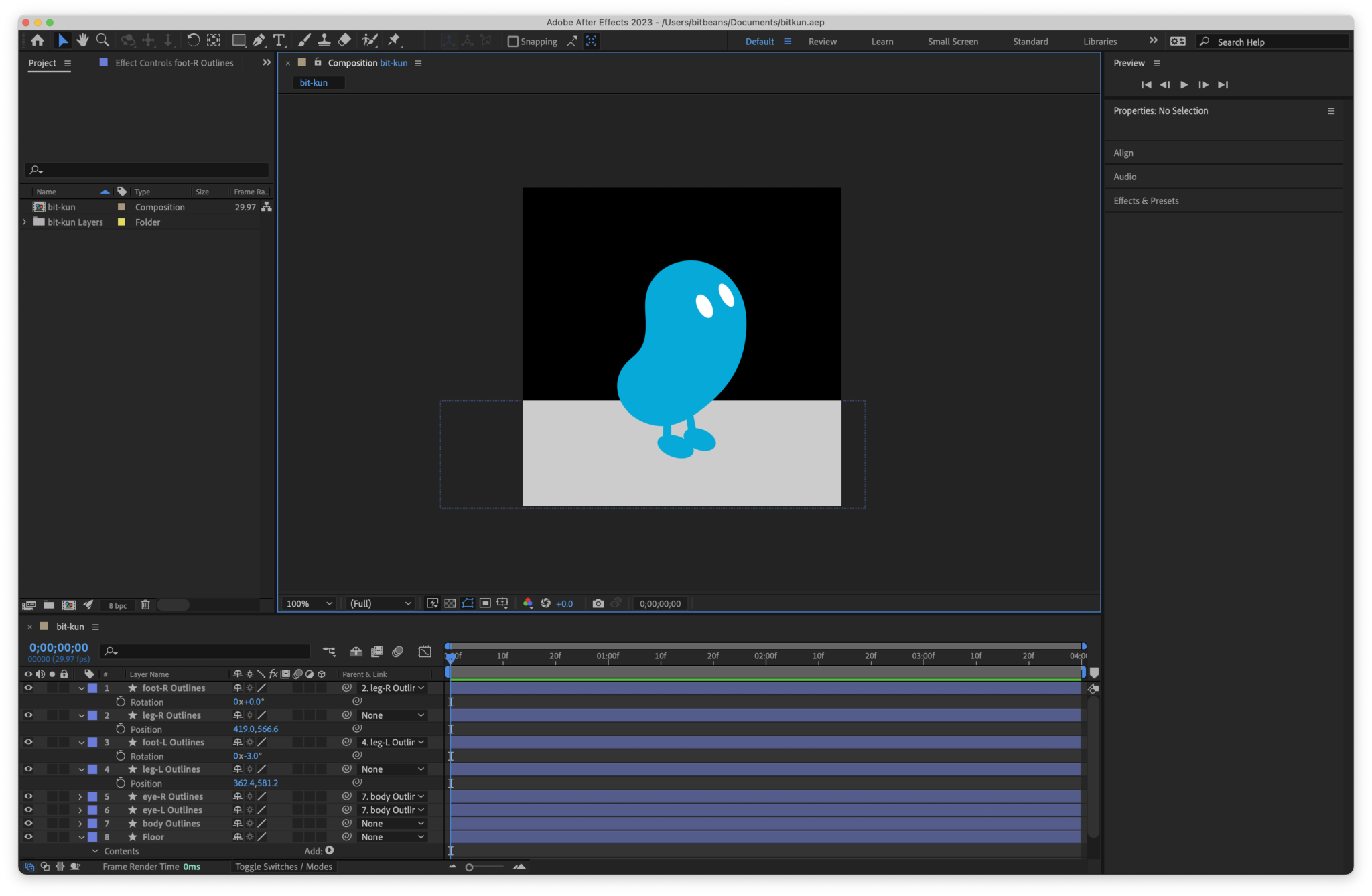1372x896 pixels.
Task: Toggle visibility of body Outlines layer
Action: click(28, 823)
